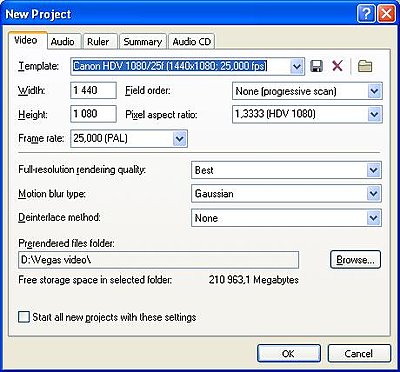Open the Template dropdown list
The width and height of the screenshot is (400, 372).
296,66
